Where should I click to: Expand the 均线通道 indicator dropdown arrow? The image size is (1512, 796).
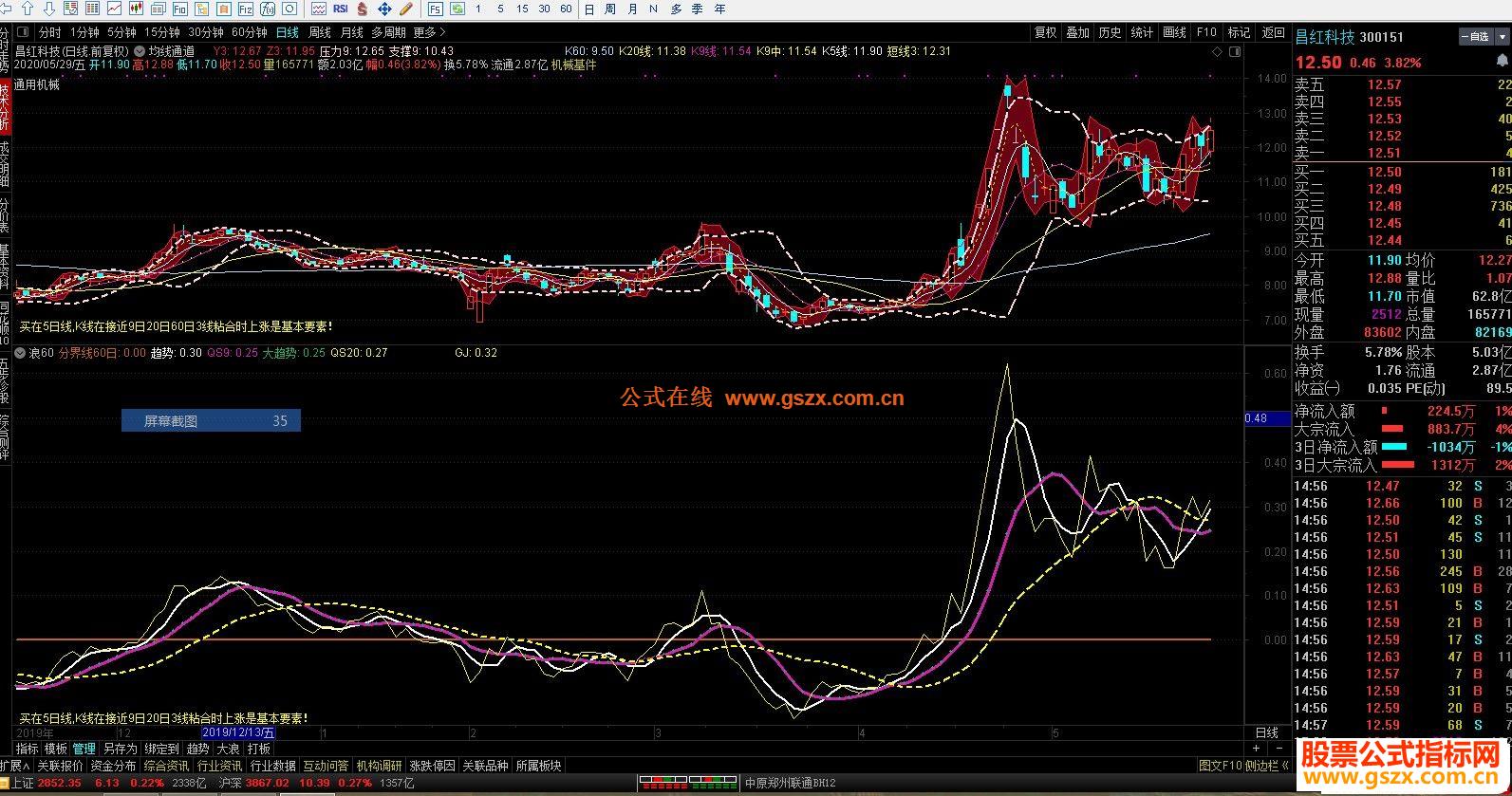(x=140, y=51)
